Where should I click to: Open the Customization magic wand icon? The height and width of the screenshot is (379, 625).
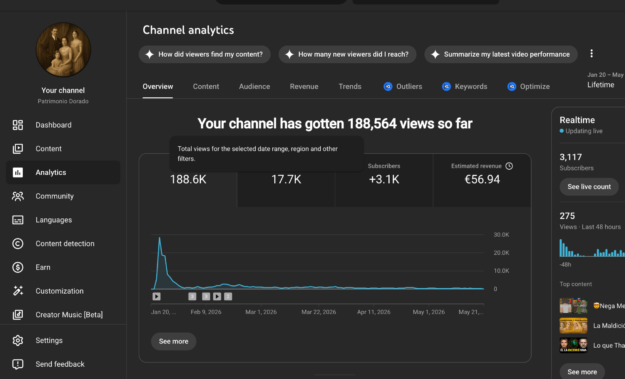pos(18,291)
